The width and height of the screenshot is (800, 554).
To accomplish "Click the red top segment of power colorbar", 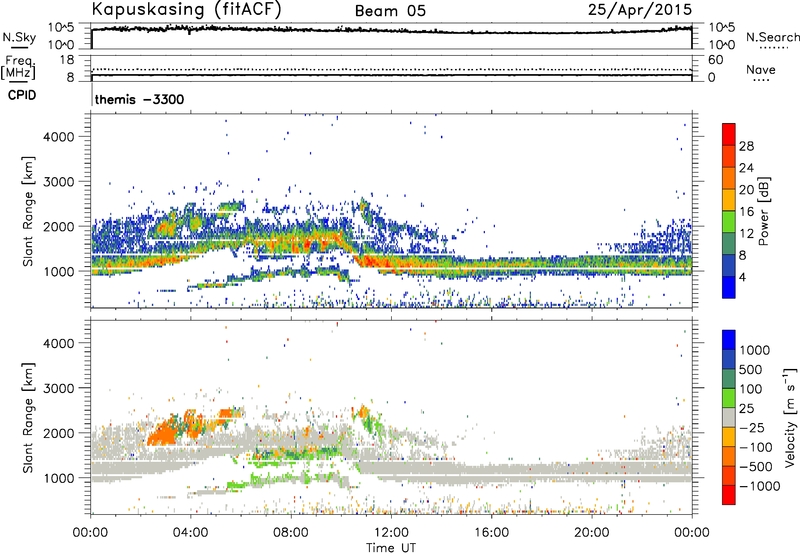I will click(x=729, y=135).
